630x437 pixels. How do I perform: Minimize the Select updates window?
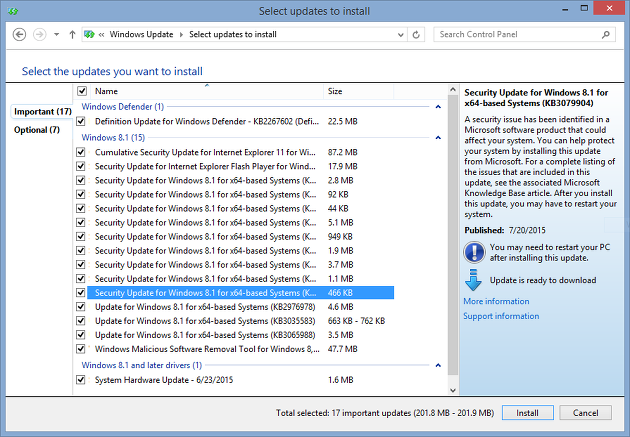click(x=565, y=9)
